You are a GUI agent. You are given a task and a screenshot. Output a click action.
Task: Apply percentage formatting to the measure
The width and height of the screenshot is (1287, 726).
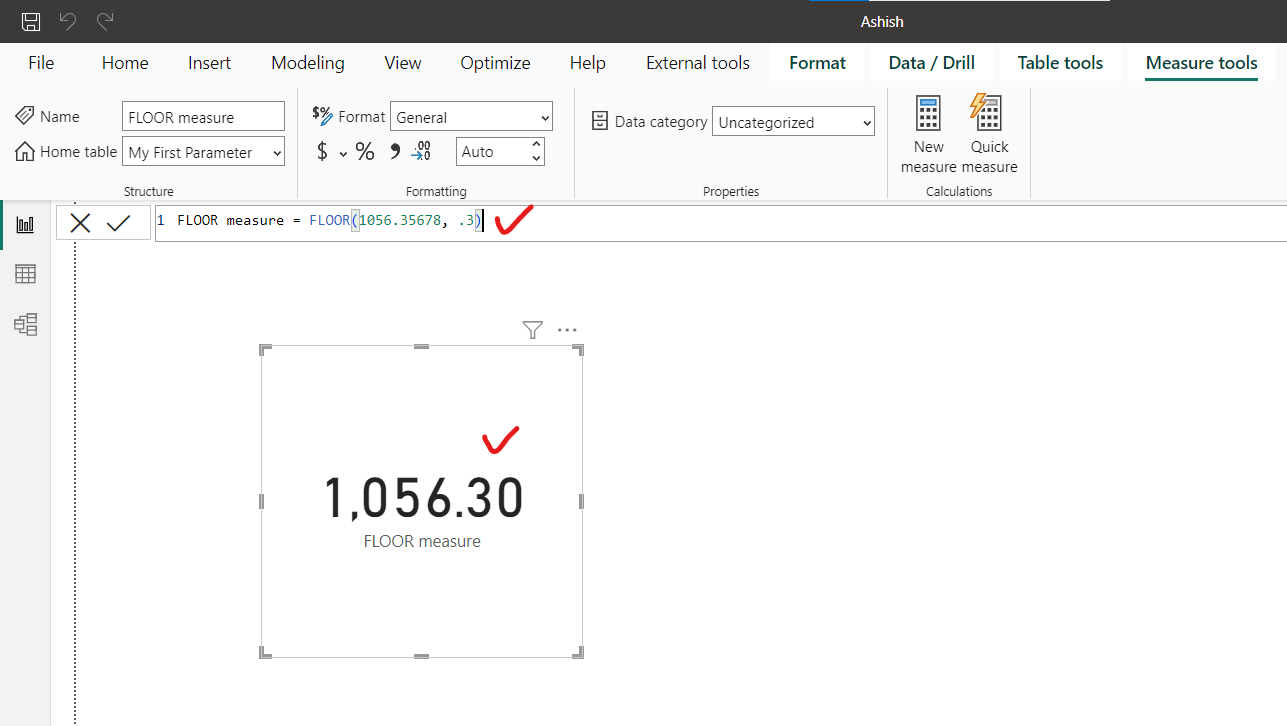[x=364, y=151]
